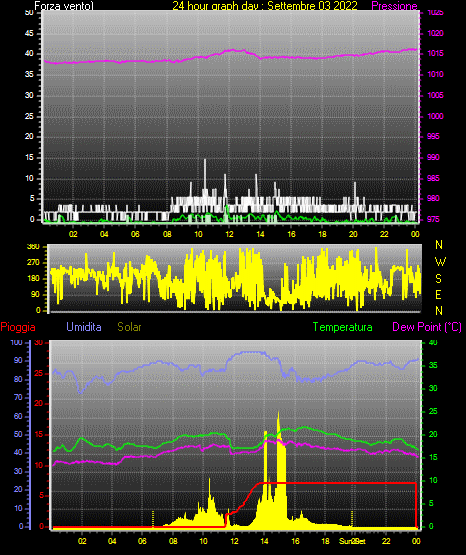
Task: Click the 'Forza vento)' wind speed label
Action: click(64, 6)
